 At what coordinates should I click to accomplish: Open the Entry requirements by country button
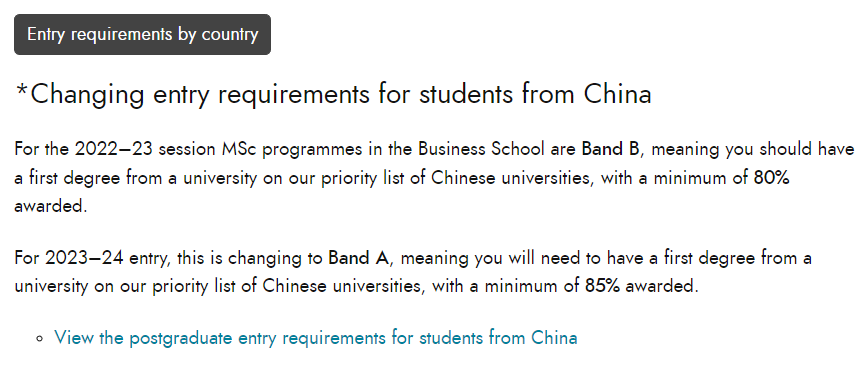(142, 34)
